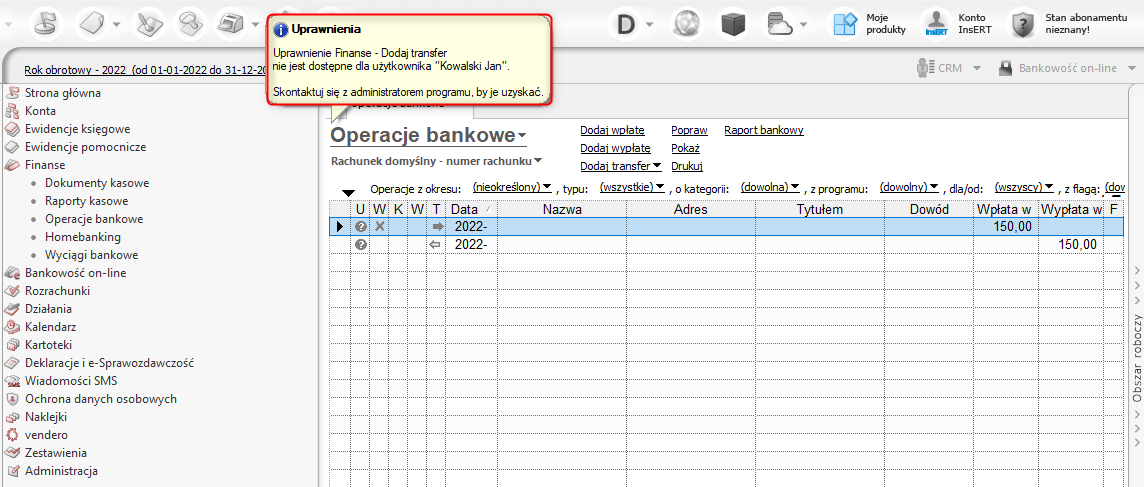The height and width of the screenshot is (487, 1144).
Task: Click the Nazwa column header
Action: tap(562, 210)
